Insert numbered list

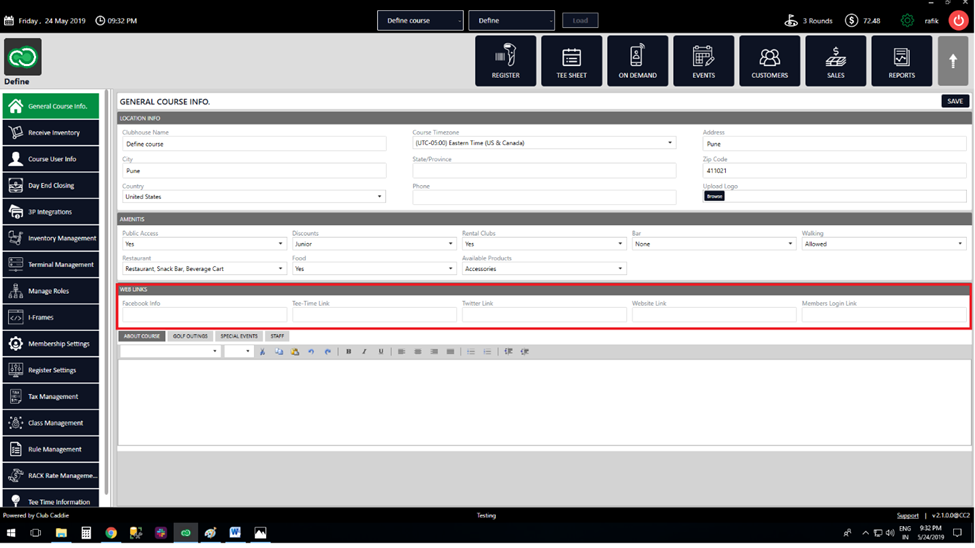tap(487, 351)
